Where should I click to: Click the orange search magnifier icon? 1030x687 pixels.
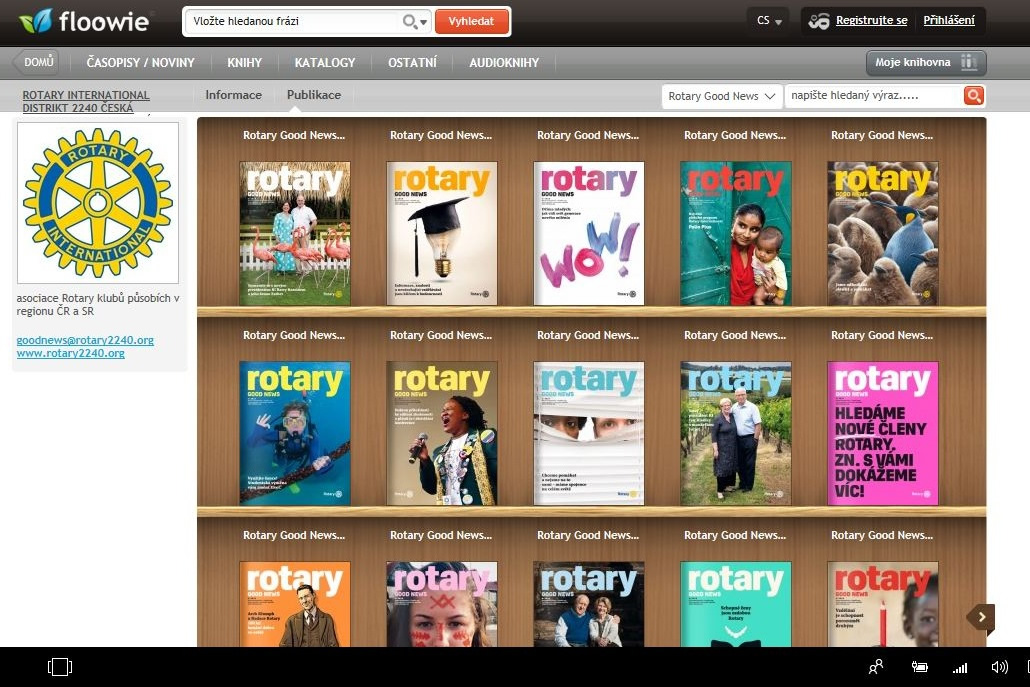point(973,96)
